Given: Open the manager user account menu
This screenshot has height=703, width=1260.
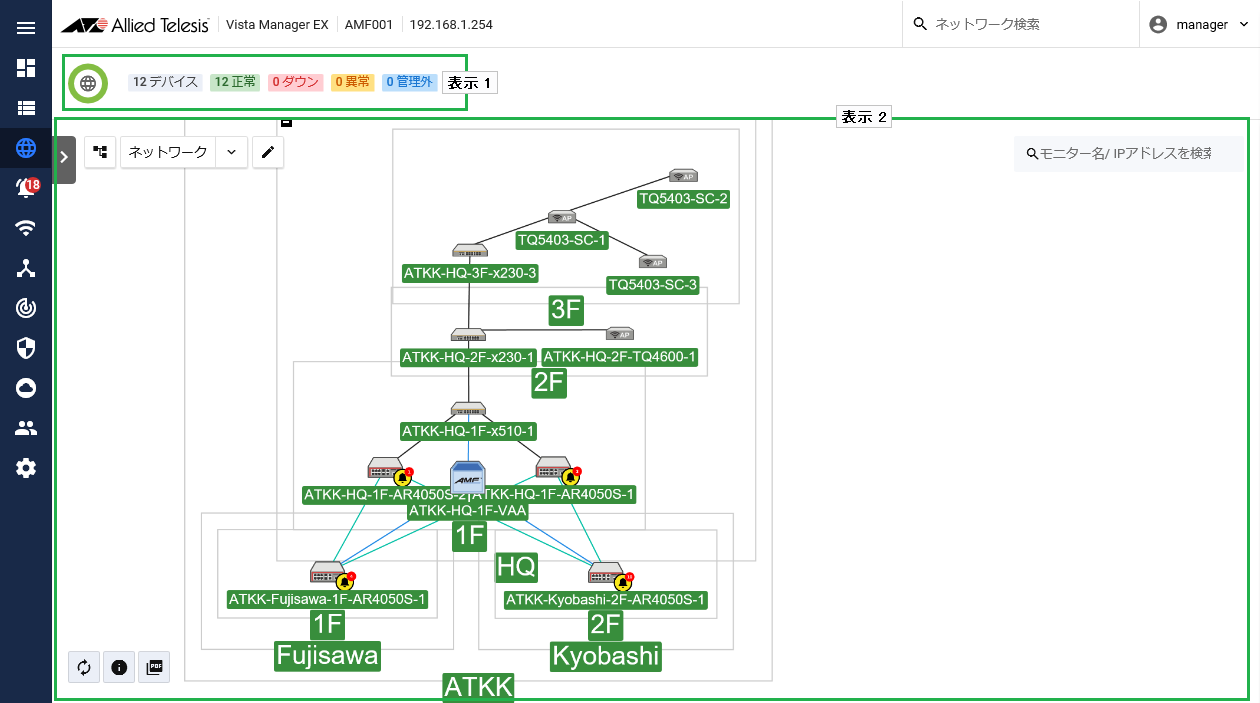Looking at the screenshot, I should coord(1199,24).
